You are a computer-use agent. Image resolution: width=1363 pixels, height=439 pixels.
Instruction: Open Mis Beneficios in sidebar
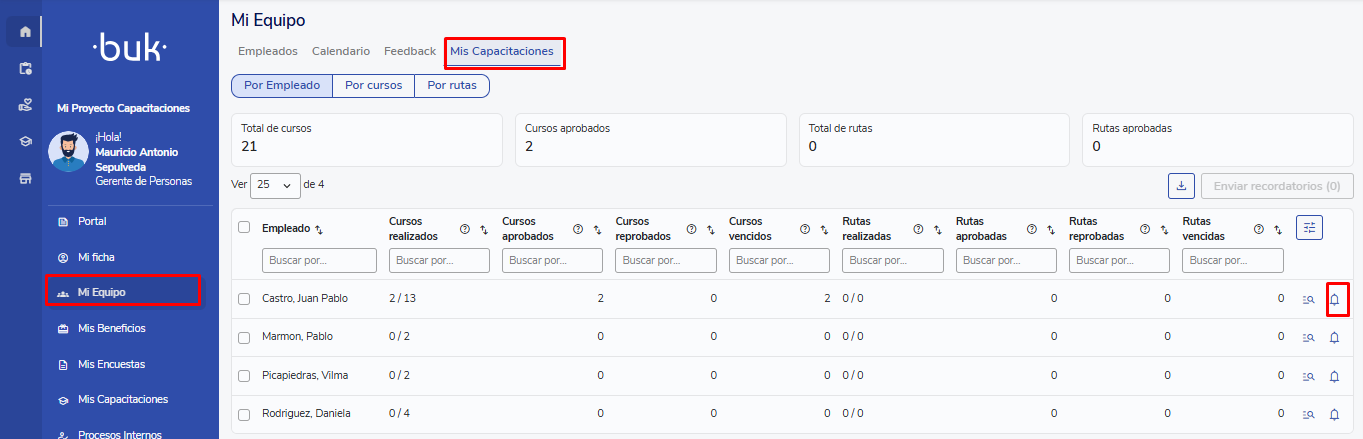[111, 328]
